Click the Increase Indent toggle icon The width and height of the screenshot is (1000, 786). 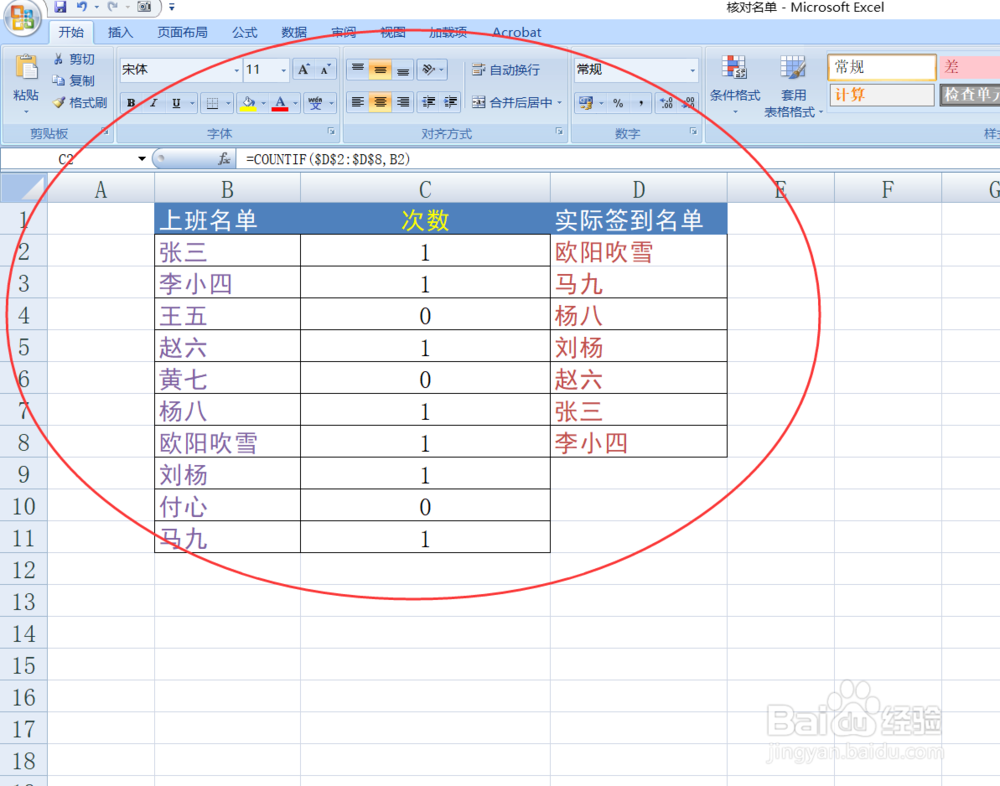point(448,102)
